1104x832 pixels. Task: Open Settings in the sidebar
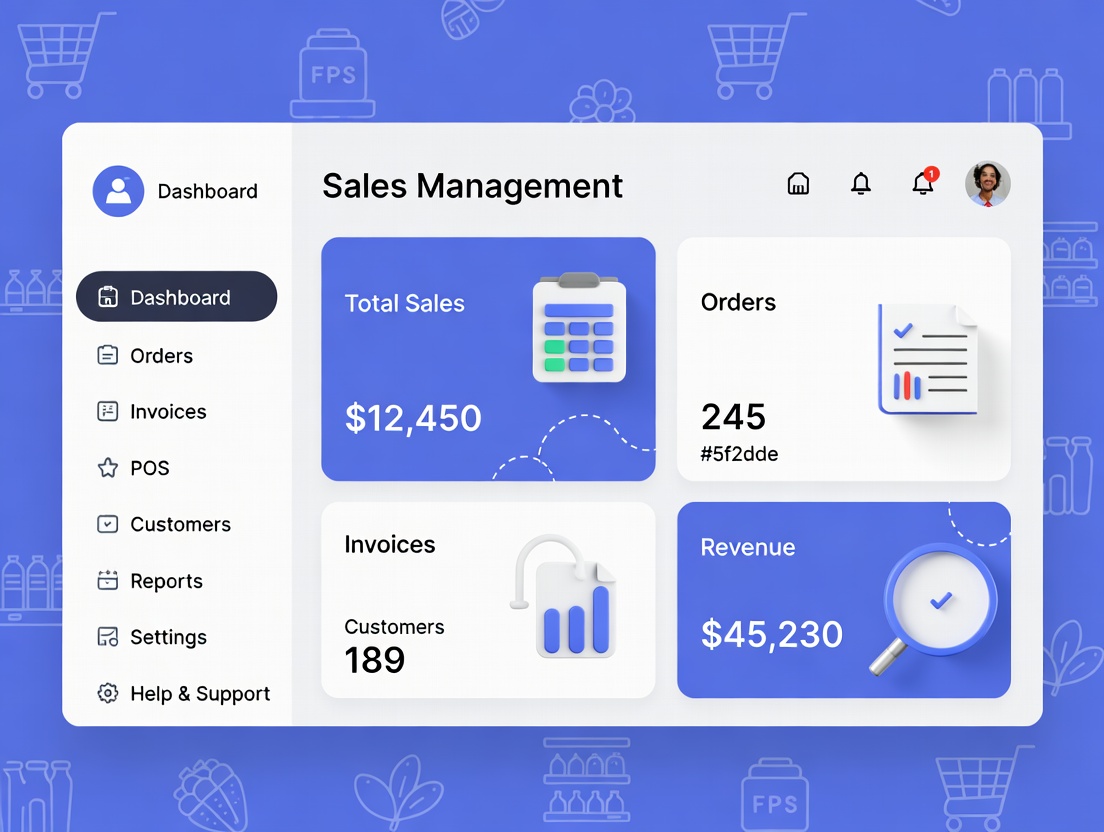(x=168, y=637)
